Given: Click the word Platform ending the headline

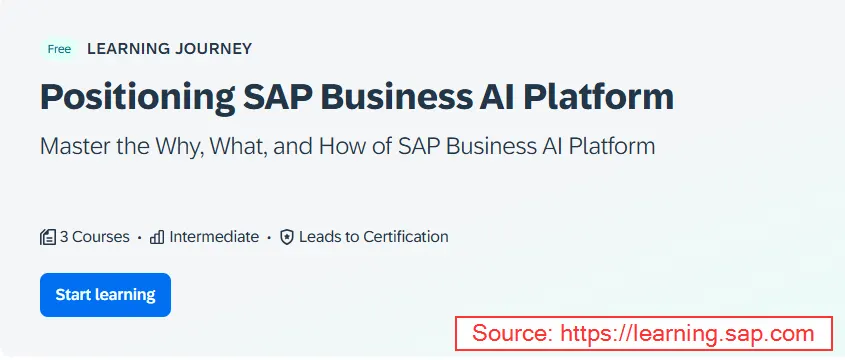Looking at the screenshot, I should tap(599, 97).
